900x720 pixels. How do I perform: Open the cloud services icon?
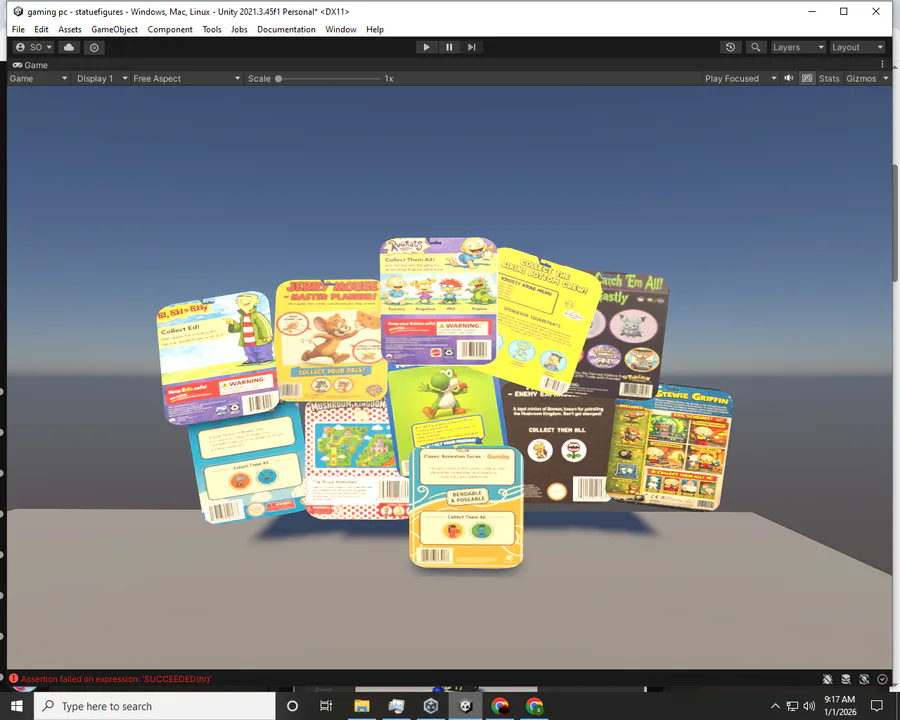[69, 47]
